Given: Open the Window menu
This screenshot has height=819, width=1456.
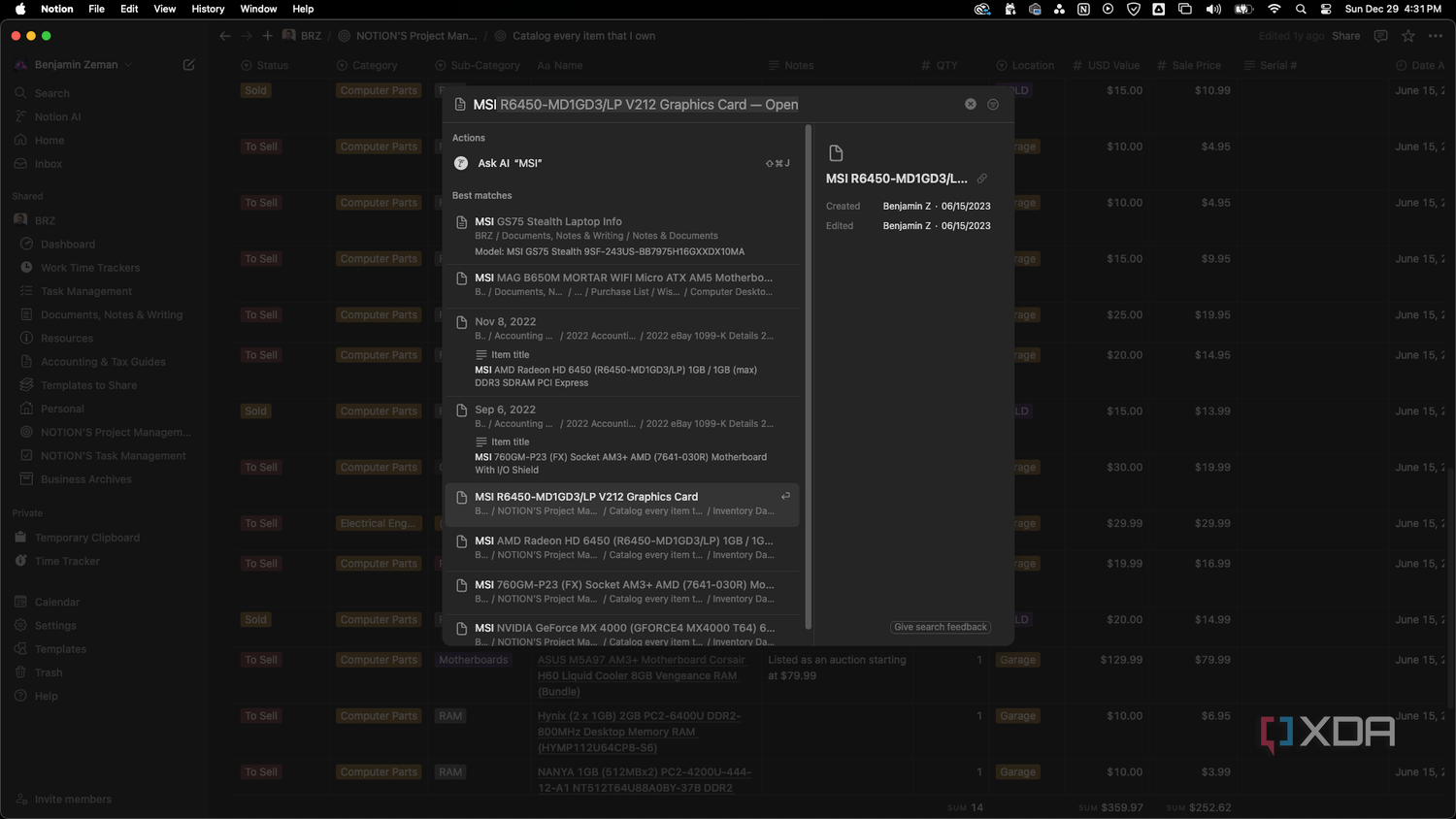Looking at the screenshot, I should point(258,9).
